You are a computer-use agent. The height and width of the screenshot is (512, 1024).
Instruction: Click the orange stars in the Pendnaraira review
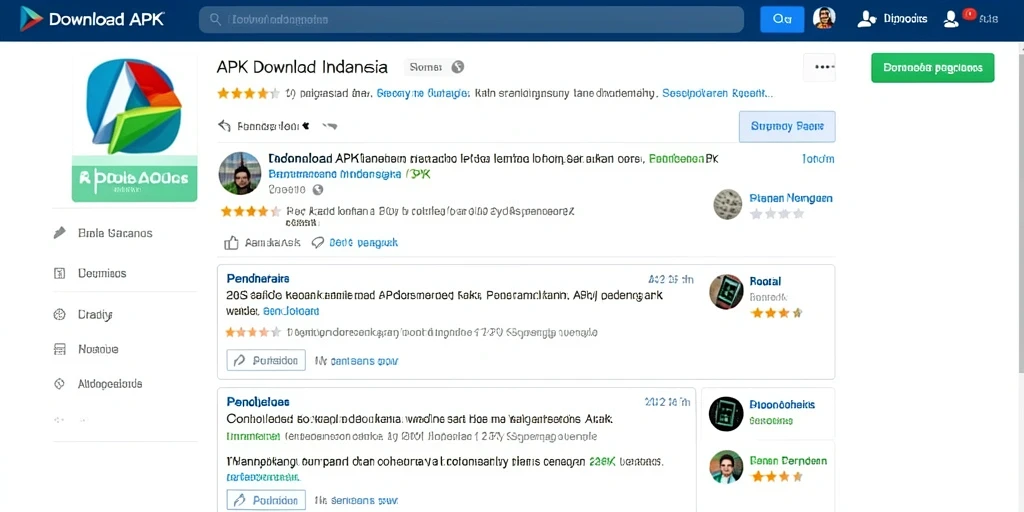(x=253, y=332)
